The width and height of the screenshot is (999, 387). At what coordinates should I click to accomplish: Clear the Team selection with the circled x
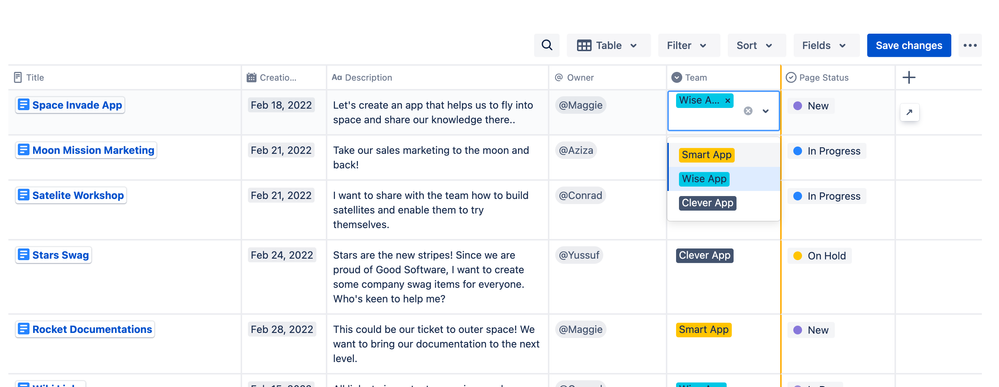[748, 111]
